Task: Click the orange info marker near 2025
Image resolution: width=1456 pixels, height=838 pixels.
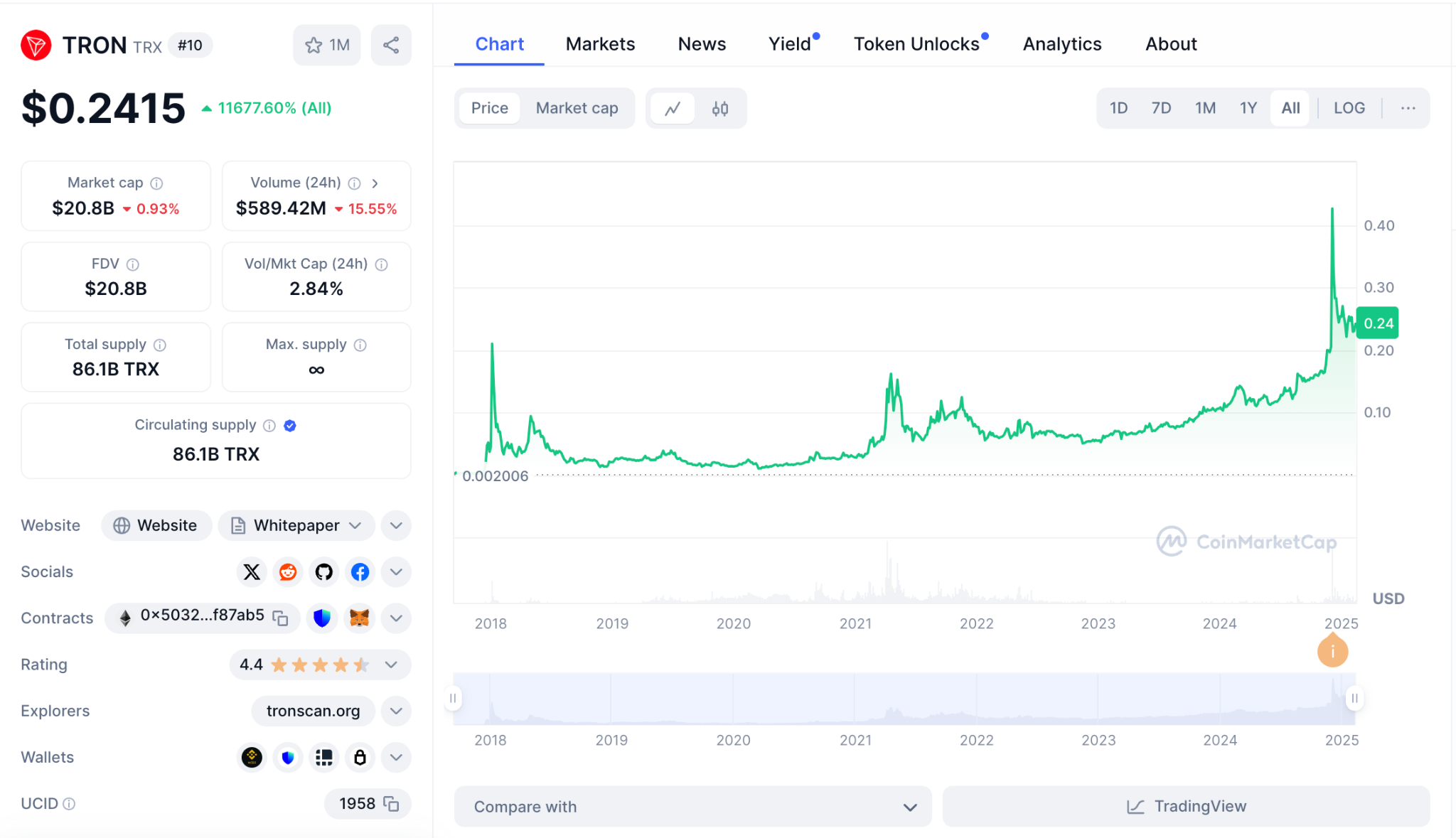Action: [1332, 651]
